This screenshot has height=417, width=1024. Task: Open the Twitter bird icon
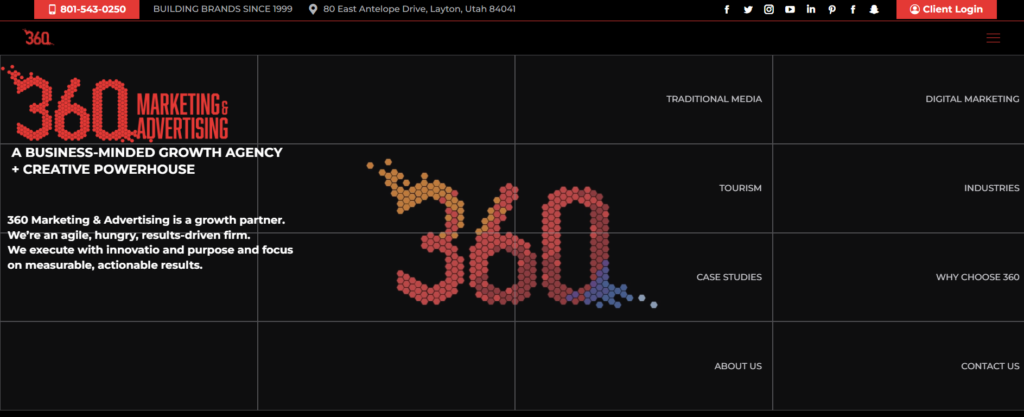[x=748, y=9]
